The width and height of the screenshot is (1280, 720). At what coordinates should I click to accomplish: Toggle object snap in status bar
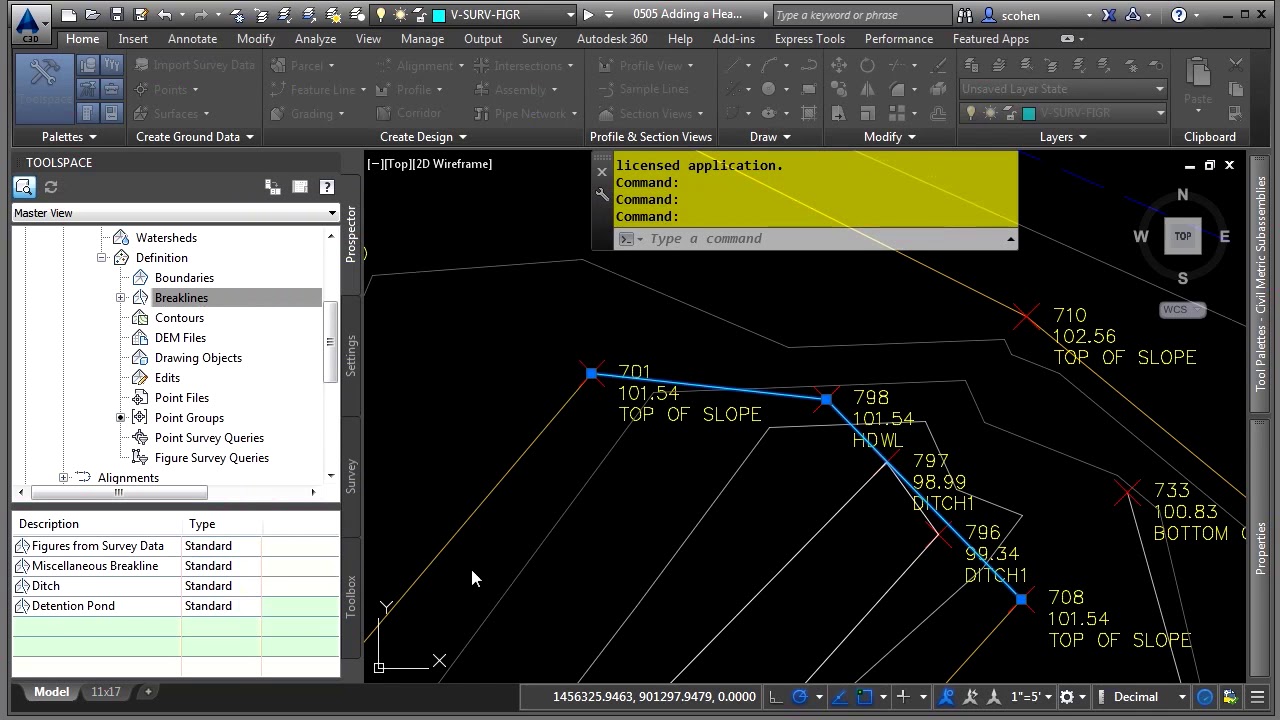865,697
